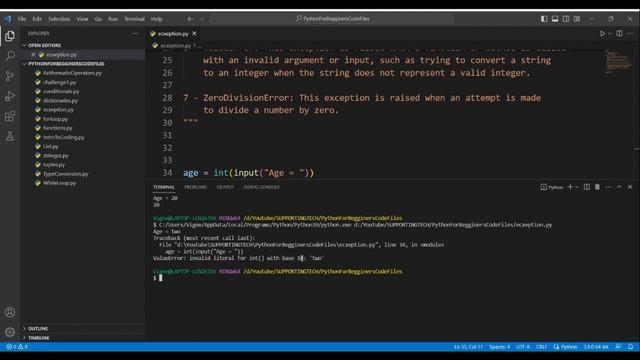
Task: Go forward with the navigation arrow
Action: click(x=202, y=19)
